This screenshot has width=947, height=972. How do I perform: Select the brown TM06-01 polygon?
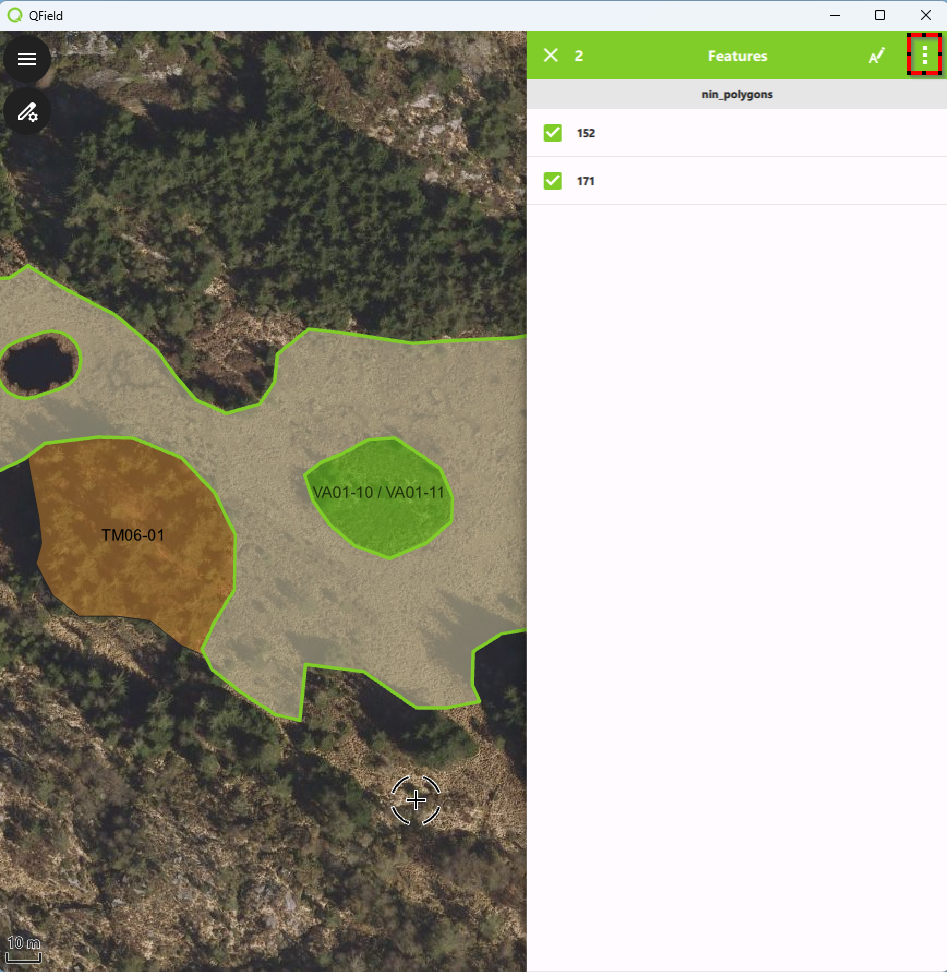(x=132, y=535)
